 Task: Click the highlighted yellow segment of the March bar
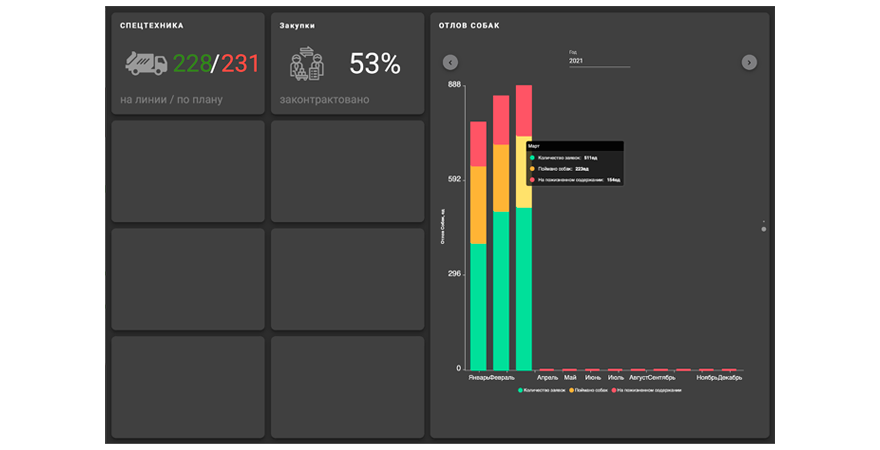(524, 171)
